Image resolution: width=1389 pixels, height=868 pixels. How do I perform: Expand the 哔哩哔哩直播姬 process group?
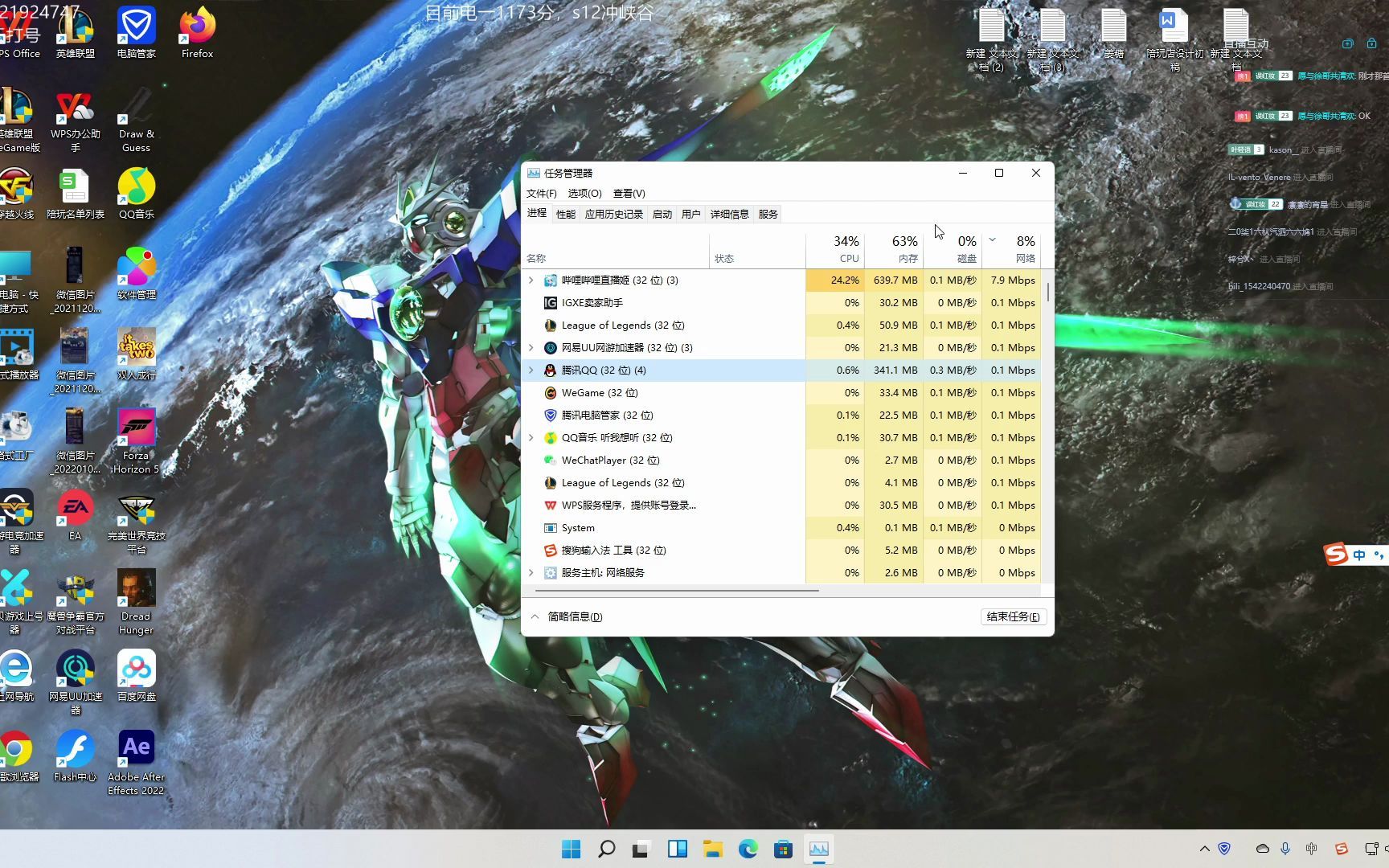[x=531, y=280]
